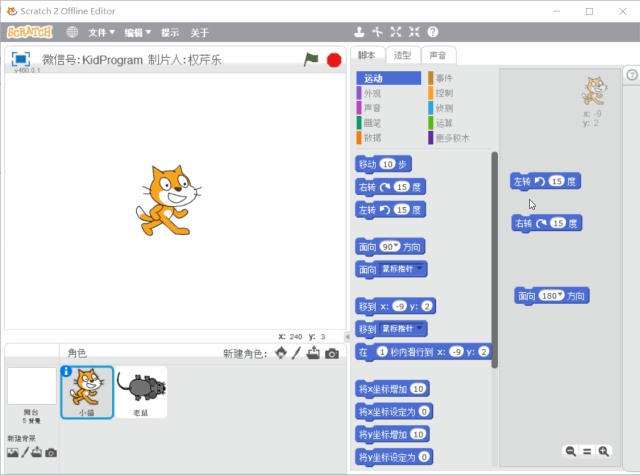Screen dimensions: 640x475
Task: Select the 声音 block category in palette
Action: [389, 108]
